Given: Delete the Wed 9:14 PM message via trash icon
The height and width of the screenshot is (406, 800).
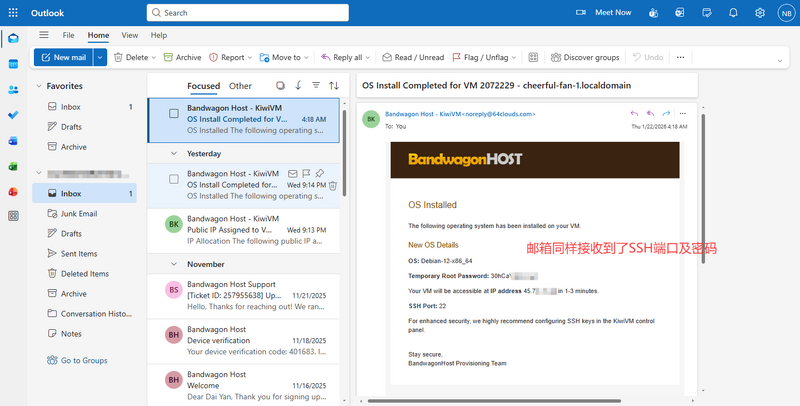Looking at the screenshot, I should 332,185.
